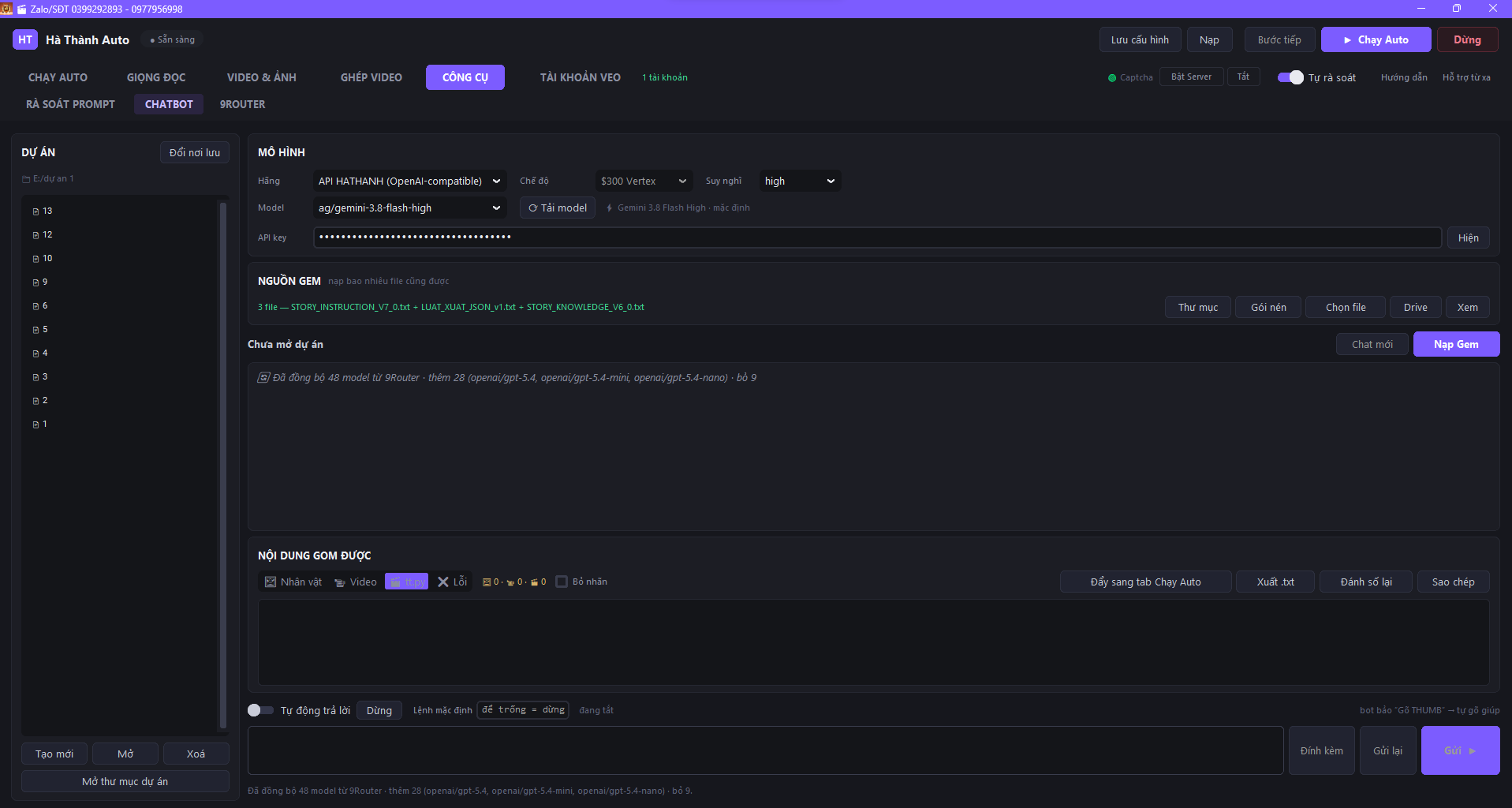
Task: Switch to the CHẠY AUTO tab
Action: click(x=58, y=77)
